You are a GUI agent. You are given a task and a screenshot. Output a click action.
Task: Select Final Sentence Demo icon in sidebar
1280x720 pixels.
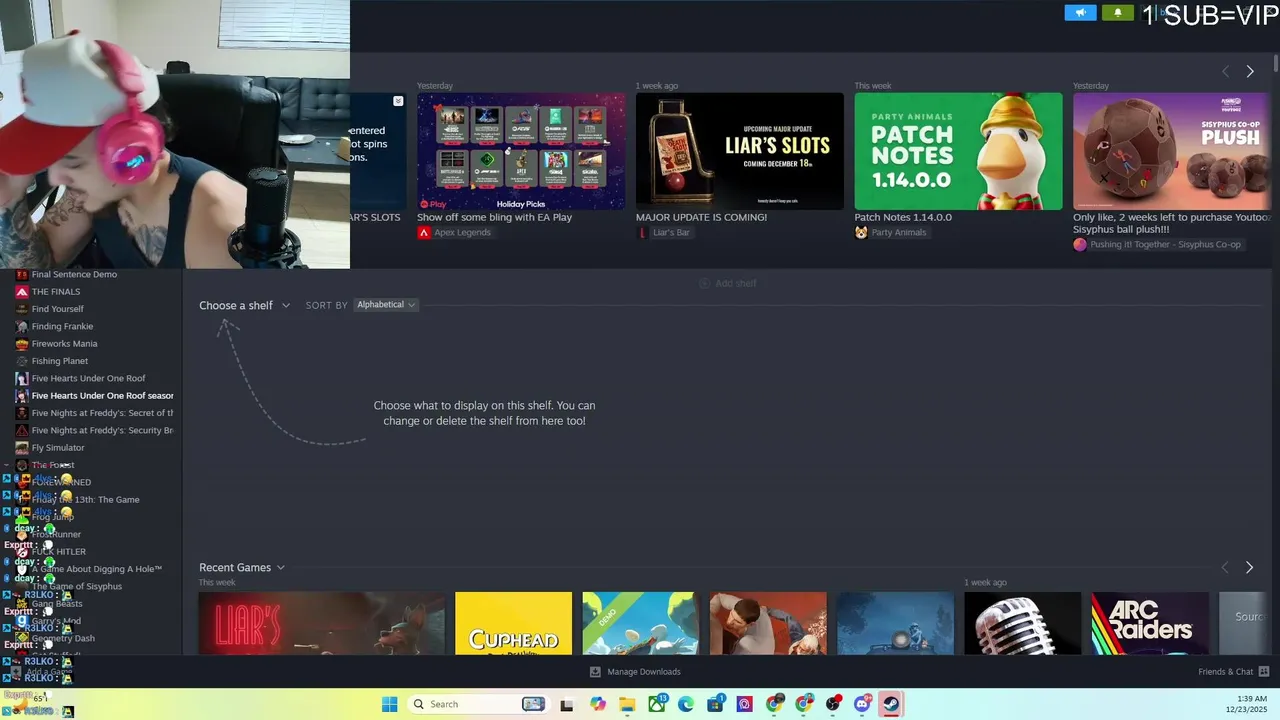tap(22, 274)
